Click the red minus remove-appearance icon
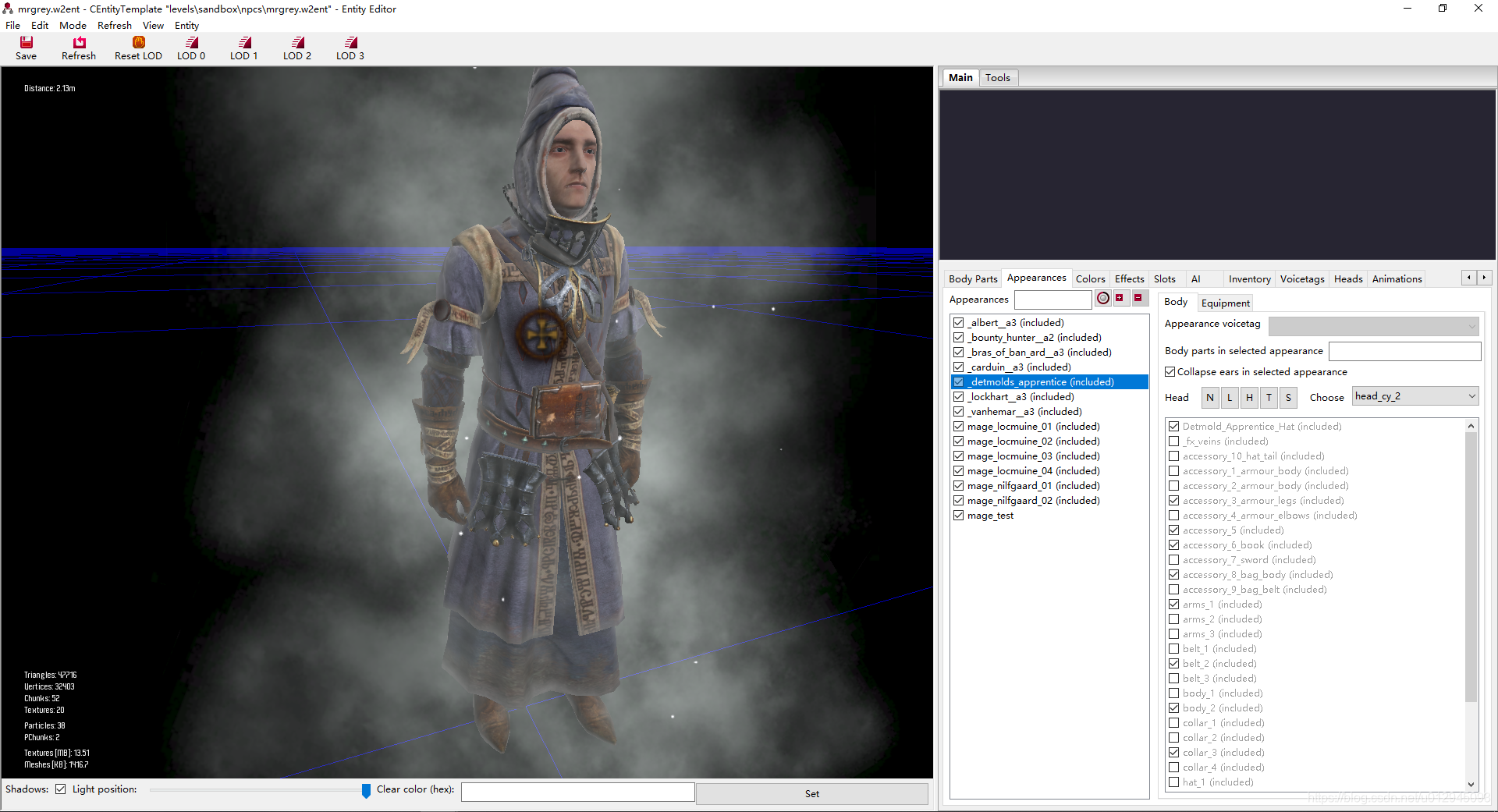The width and height of the screenshot is (1498, 812). point(1139,298)
